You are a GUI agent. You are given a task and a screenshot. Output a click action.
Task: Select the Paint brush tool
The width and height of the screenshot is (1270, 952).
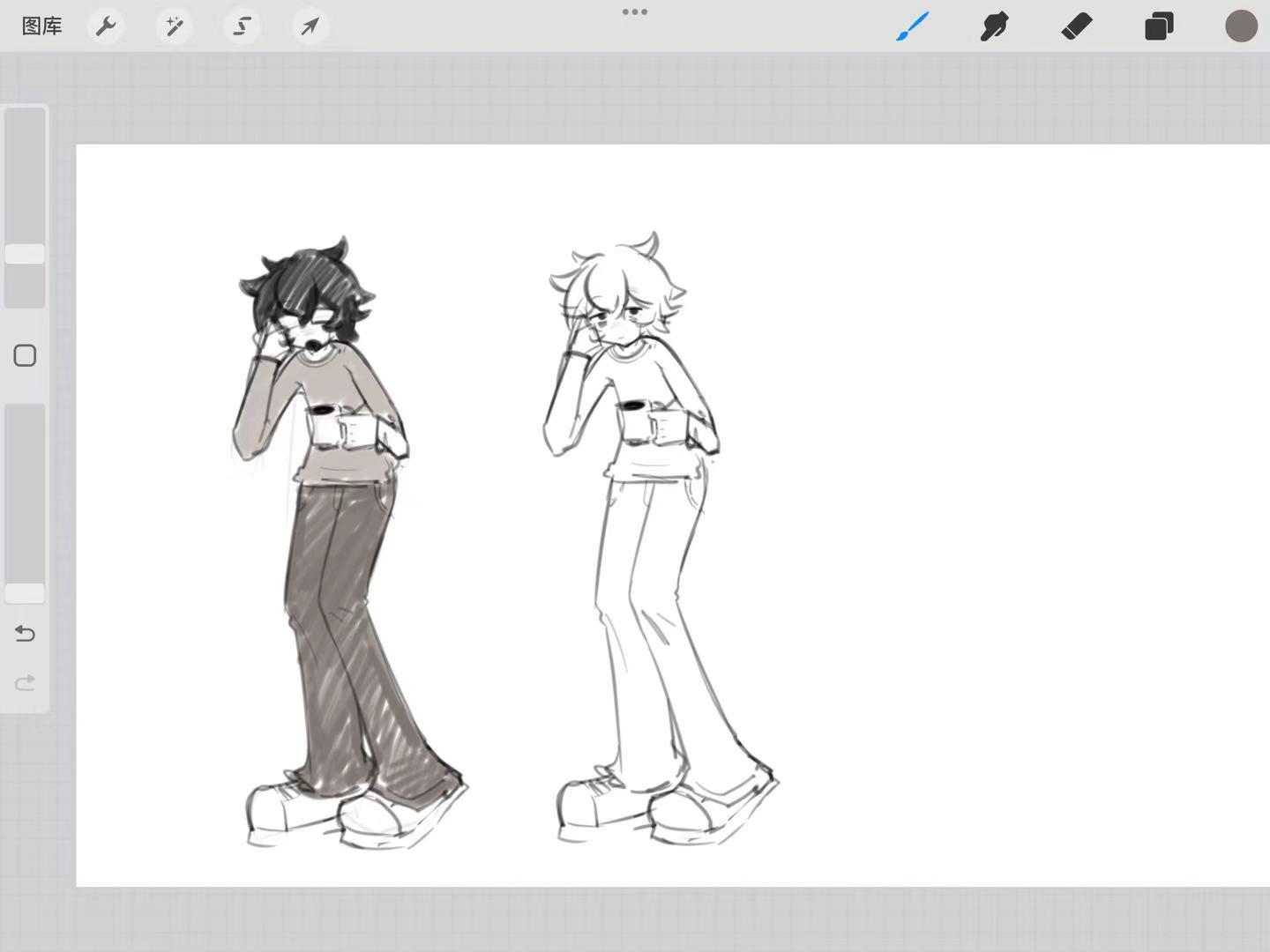(913, 26)
